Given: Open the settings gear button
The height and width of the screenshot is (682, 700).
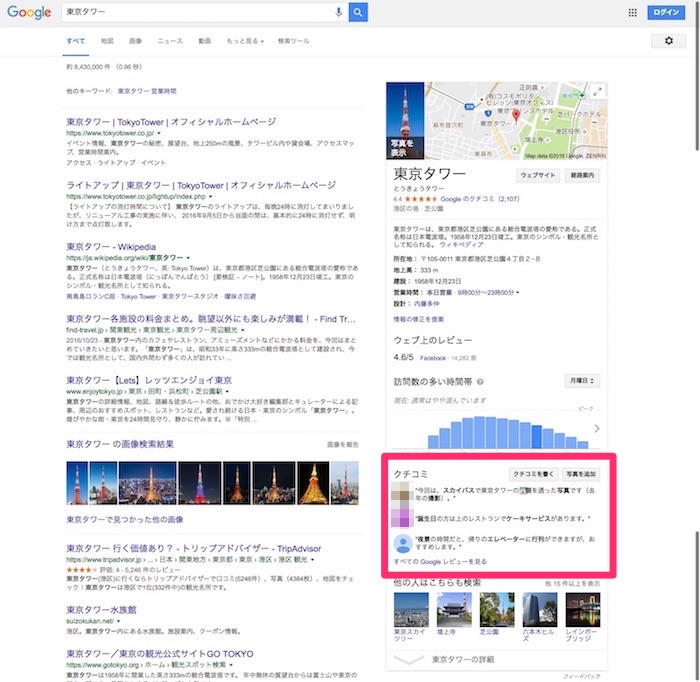Looking at the screenshot, I should [x=668, y=41].
